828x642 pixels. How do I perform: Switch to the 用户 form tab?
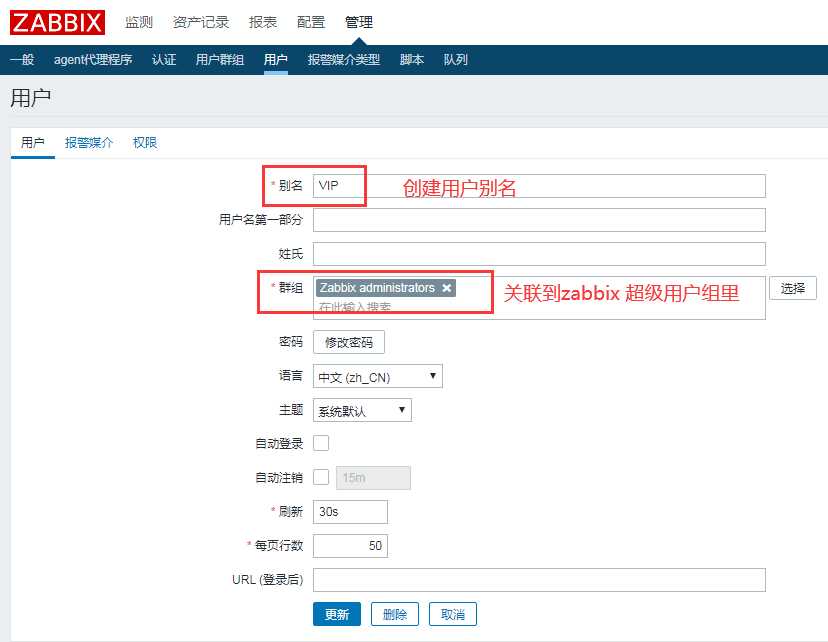point(33,143)
